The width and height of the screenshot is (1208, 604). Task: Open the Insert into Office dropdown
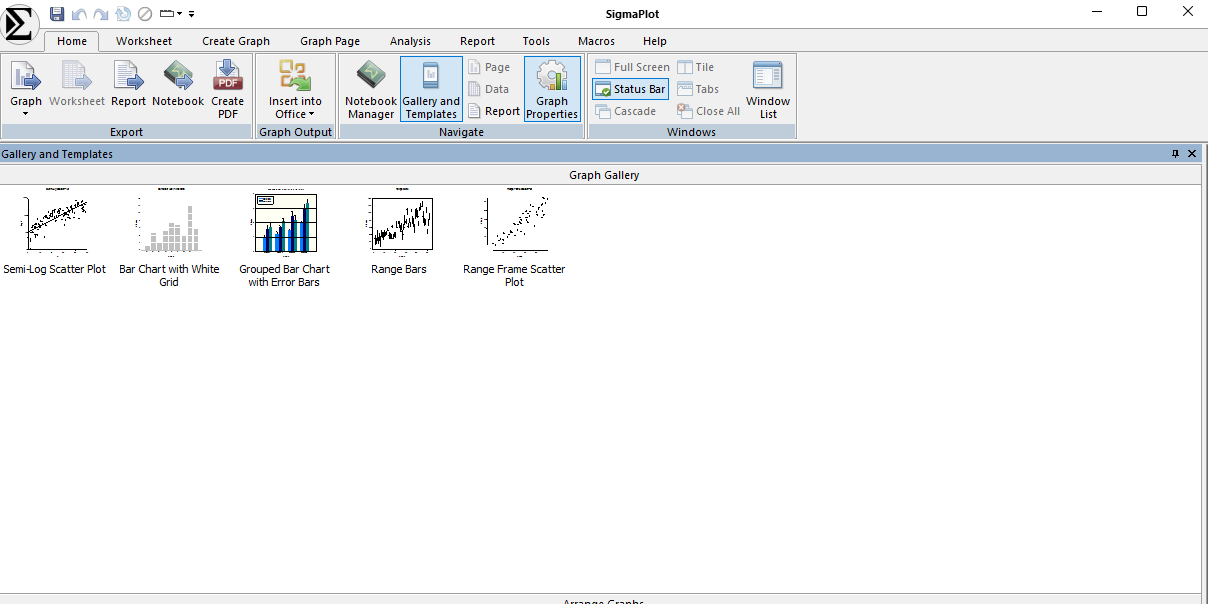tap(295, 108)
